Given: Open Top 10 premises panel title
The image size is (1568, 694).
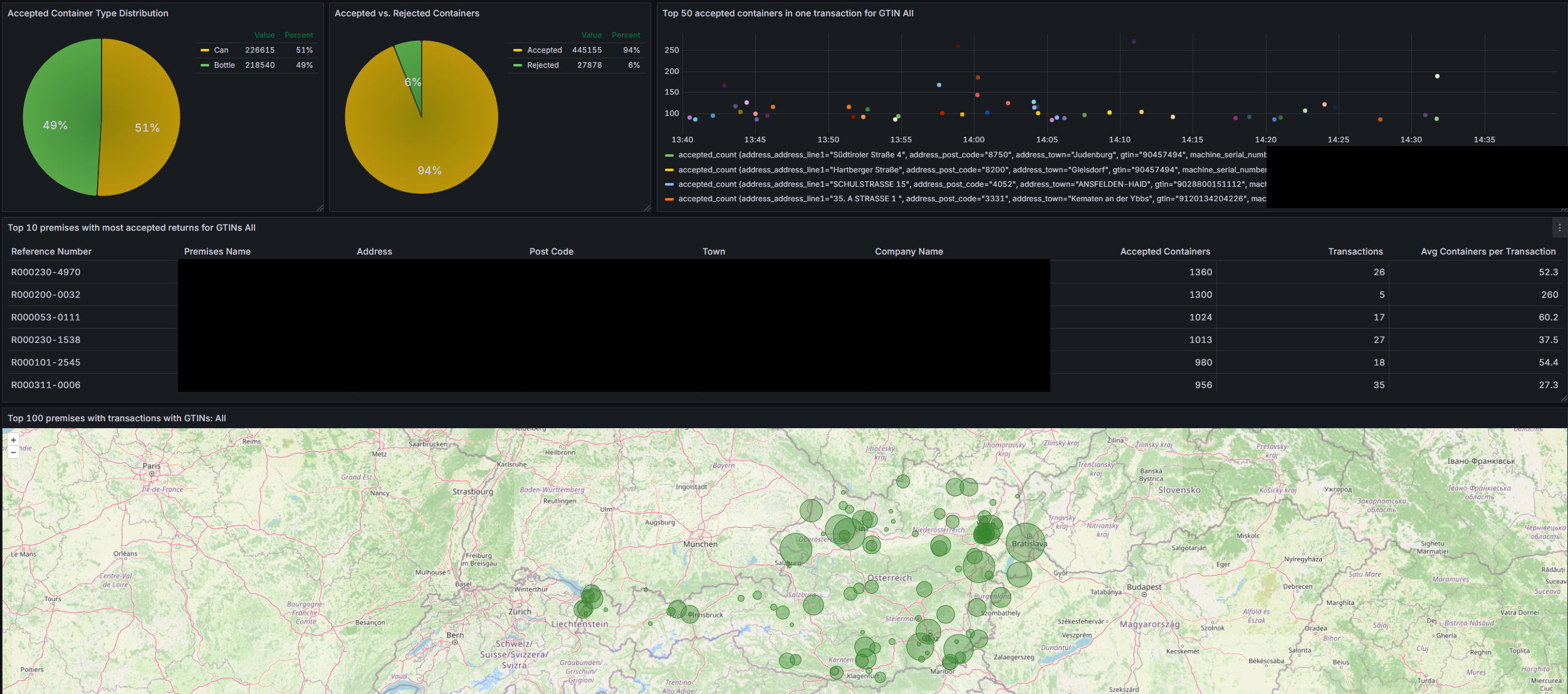Looking at the screenshot, I should [132, 228].
